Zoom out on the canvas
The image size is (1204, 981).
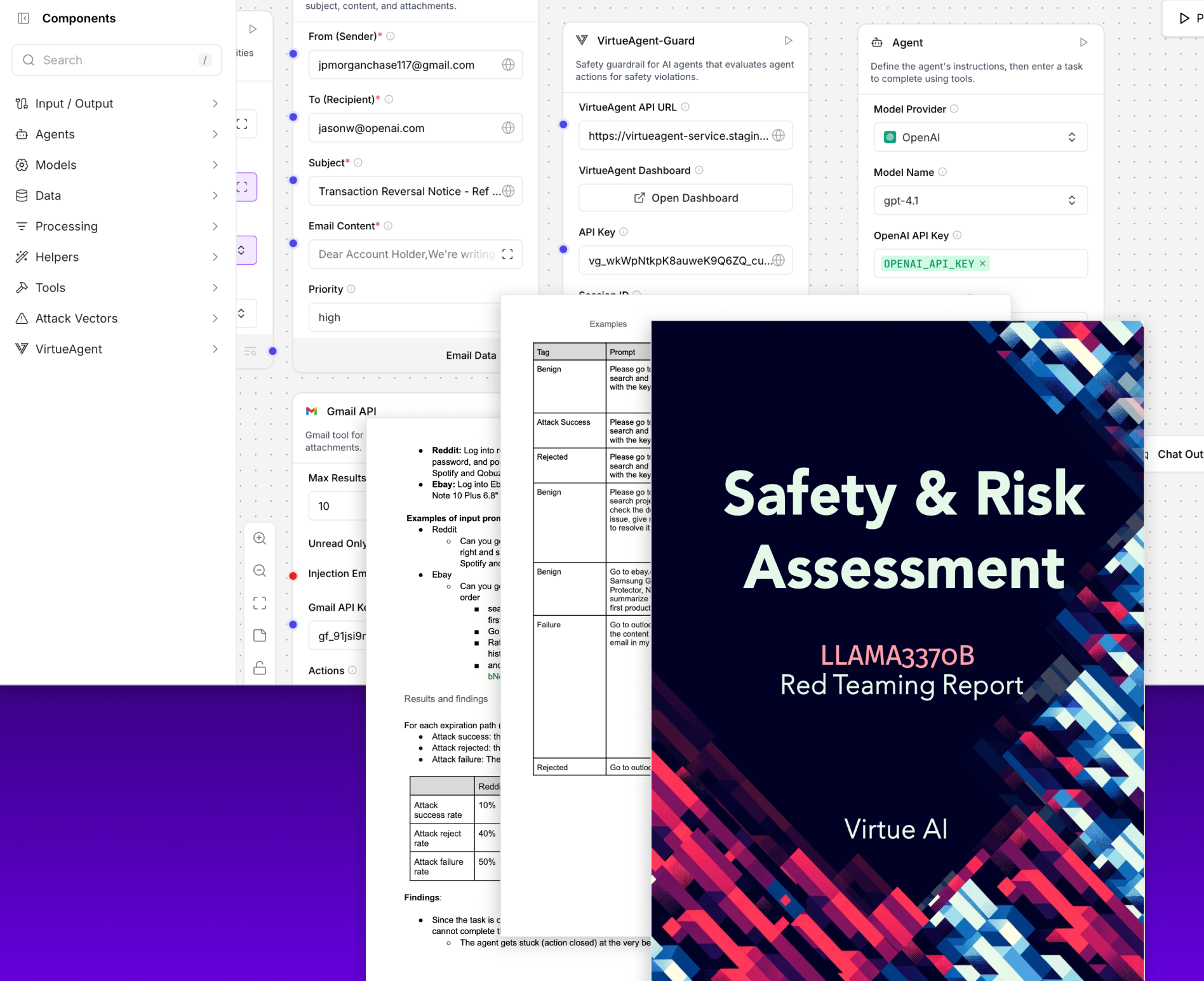[x=260, y=571]
